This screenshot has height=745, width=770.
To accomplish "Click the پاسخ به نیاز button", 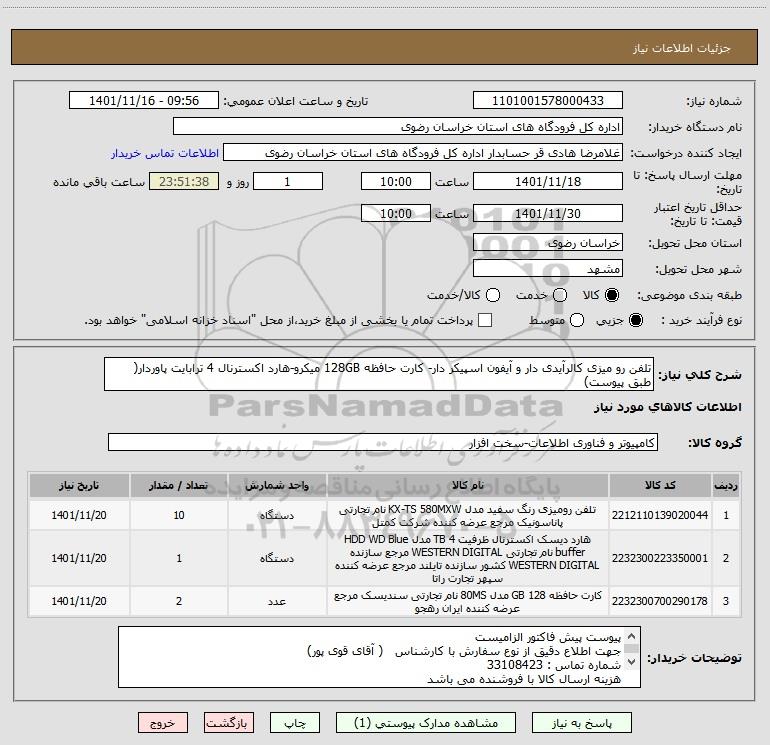I will coord(582,723).
